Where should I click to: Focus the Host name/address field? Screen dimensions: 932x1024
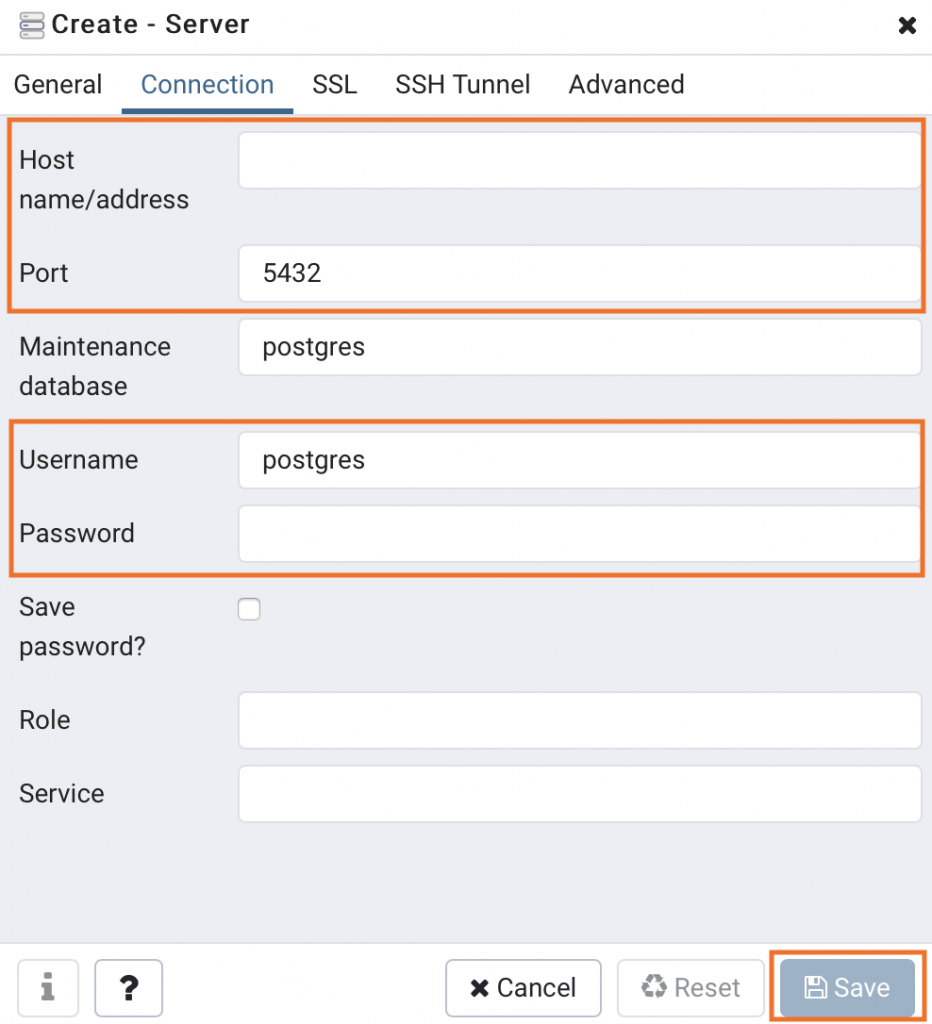point(579,161)
